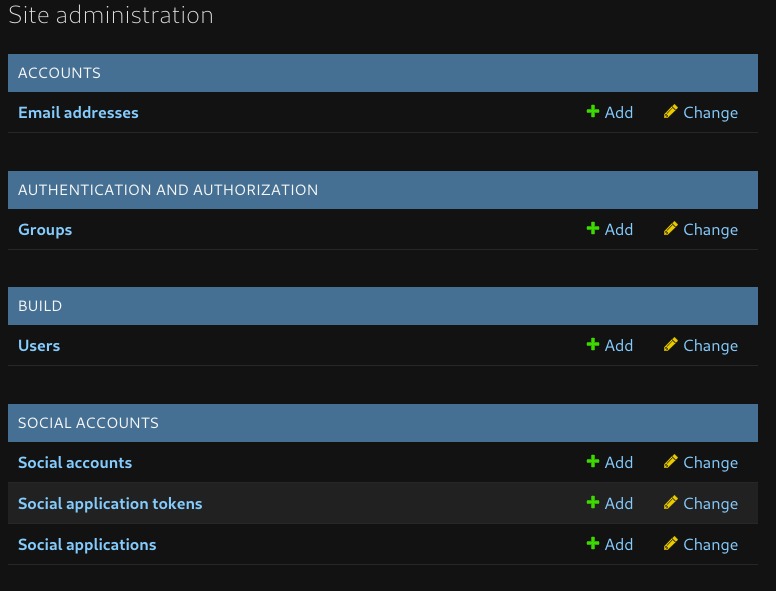Click the pencil icon in Social accounts row

click(671, 461)
